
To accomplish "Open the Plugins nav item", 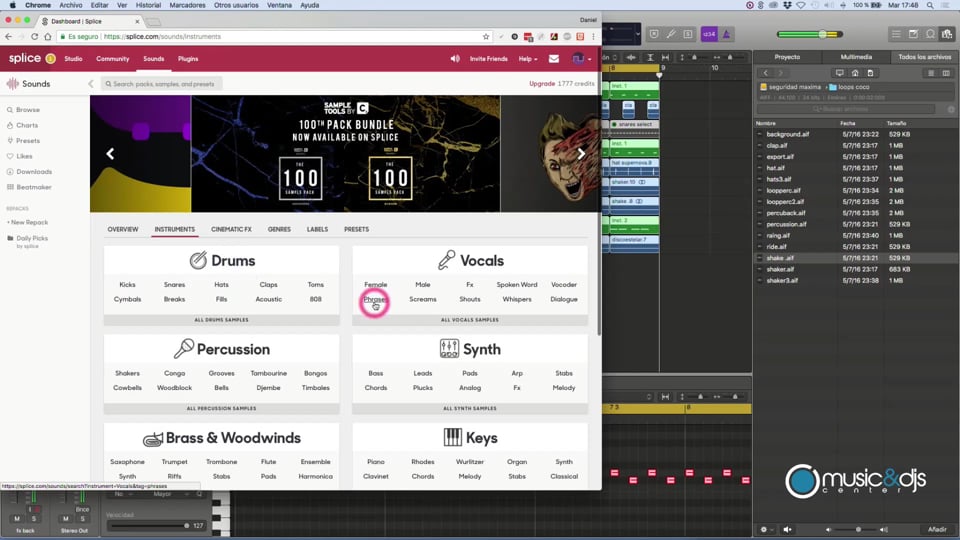I will [188, 59].
